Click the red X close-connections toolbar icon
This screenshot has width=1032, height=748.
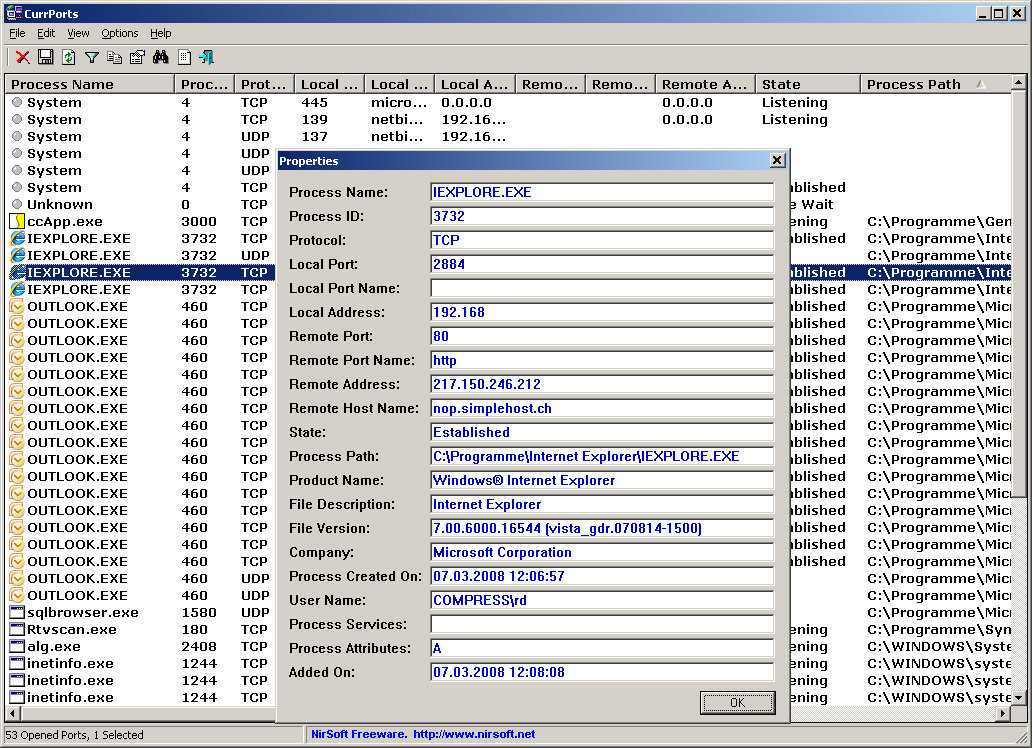point(22,57)
